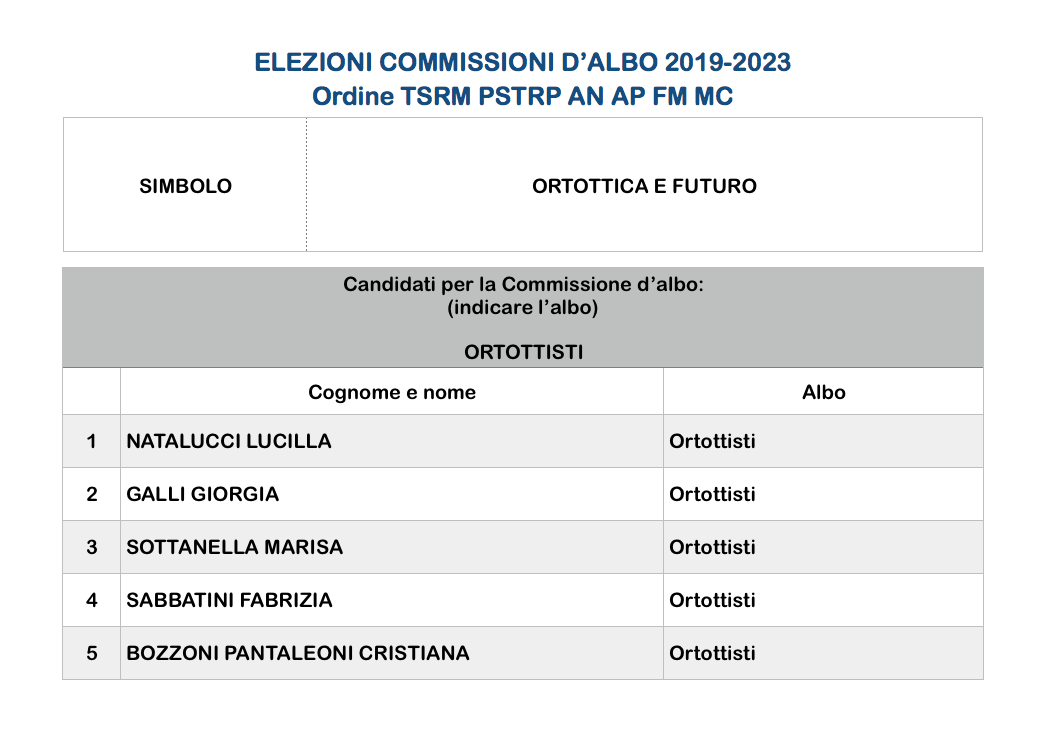The width and height of the screenshot is (1045, 739).
Task: Select candidate GALLI GIORGIA
Action: [x=203, y=494]
